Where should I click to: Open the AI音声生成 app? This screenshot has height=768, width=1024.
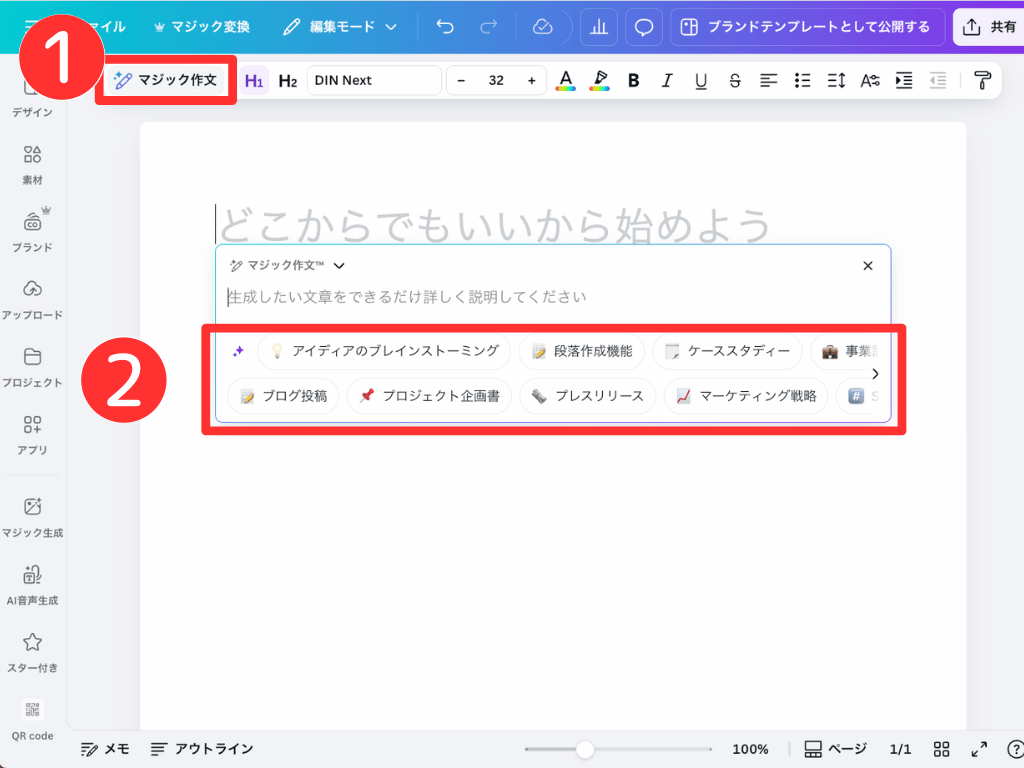pyautogui.click(x=32, y=586)
